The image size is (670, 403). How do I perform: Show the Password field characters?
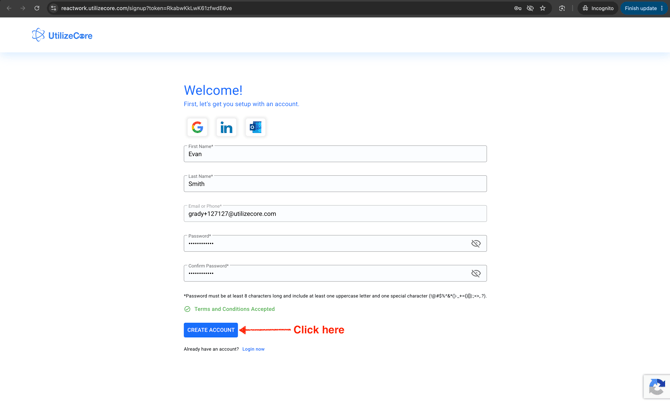coord(476,244)
